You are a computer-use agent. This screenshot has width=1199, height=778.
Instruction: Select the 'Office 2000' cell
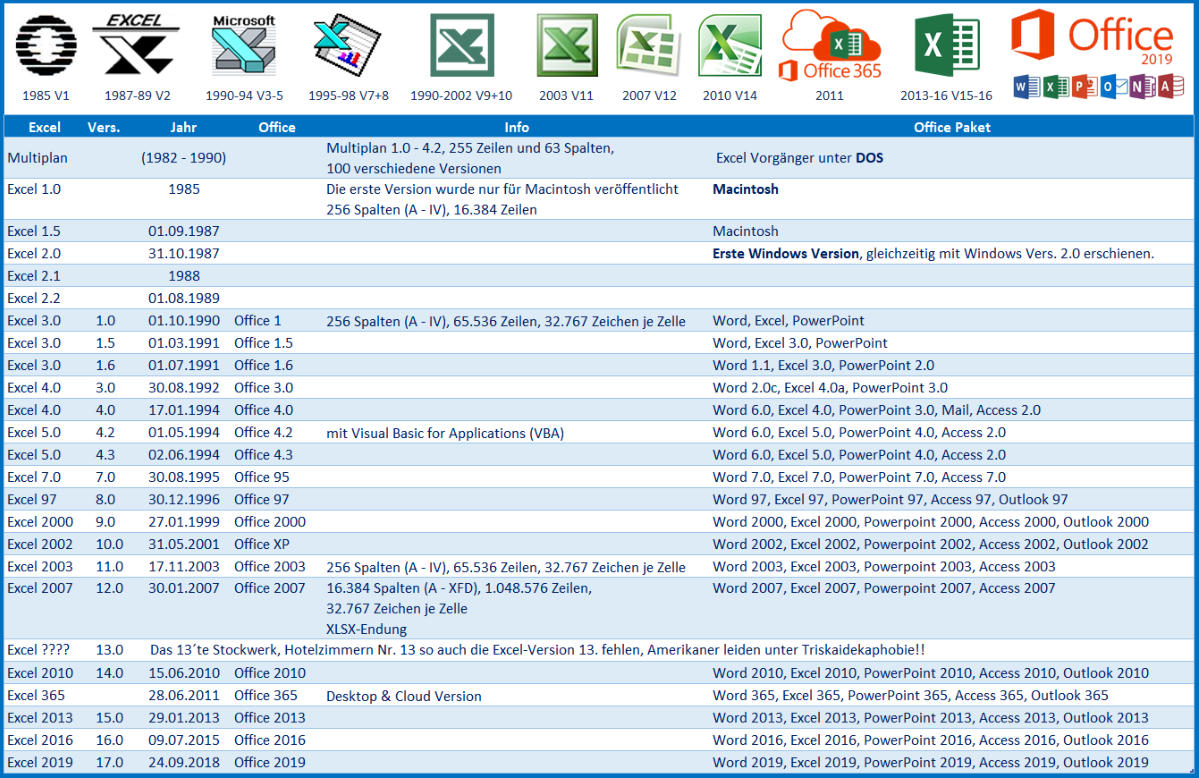[270, 522]
